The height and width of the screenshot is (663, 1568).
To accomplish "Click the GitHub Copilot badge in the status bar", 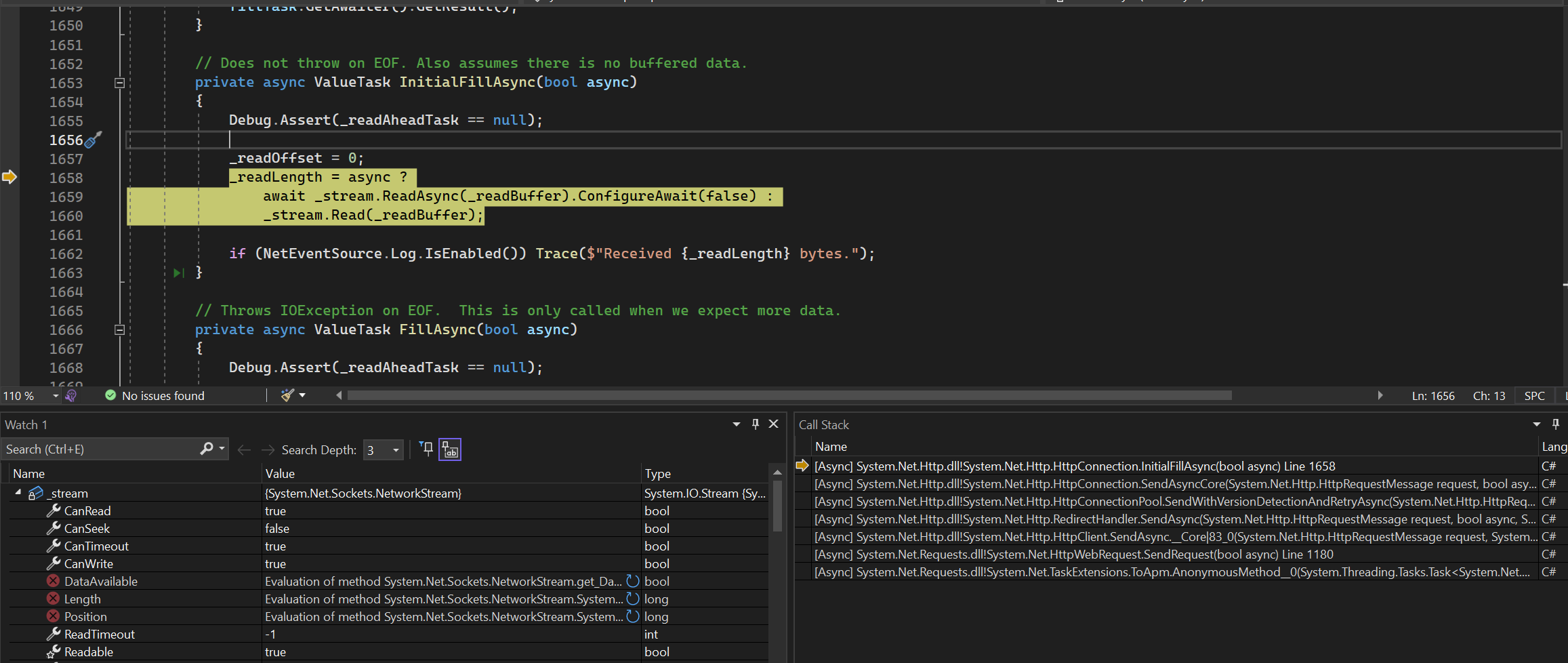I will (x=70, y=395).
